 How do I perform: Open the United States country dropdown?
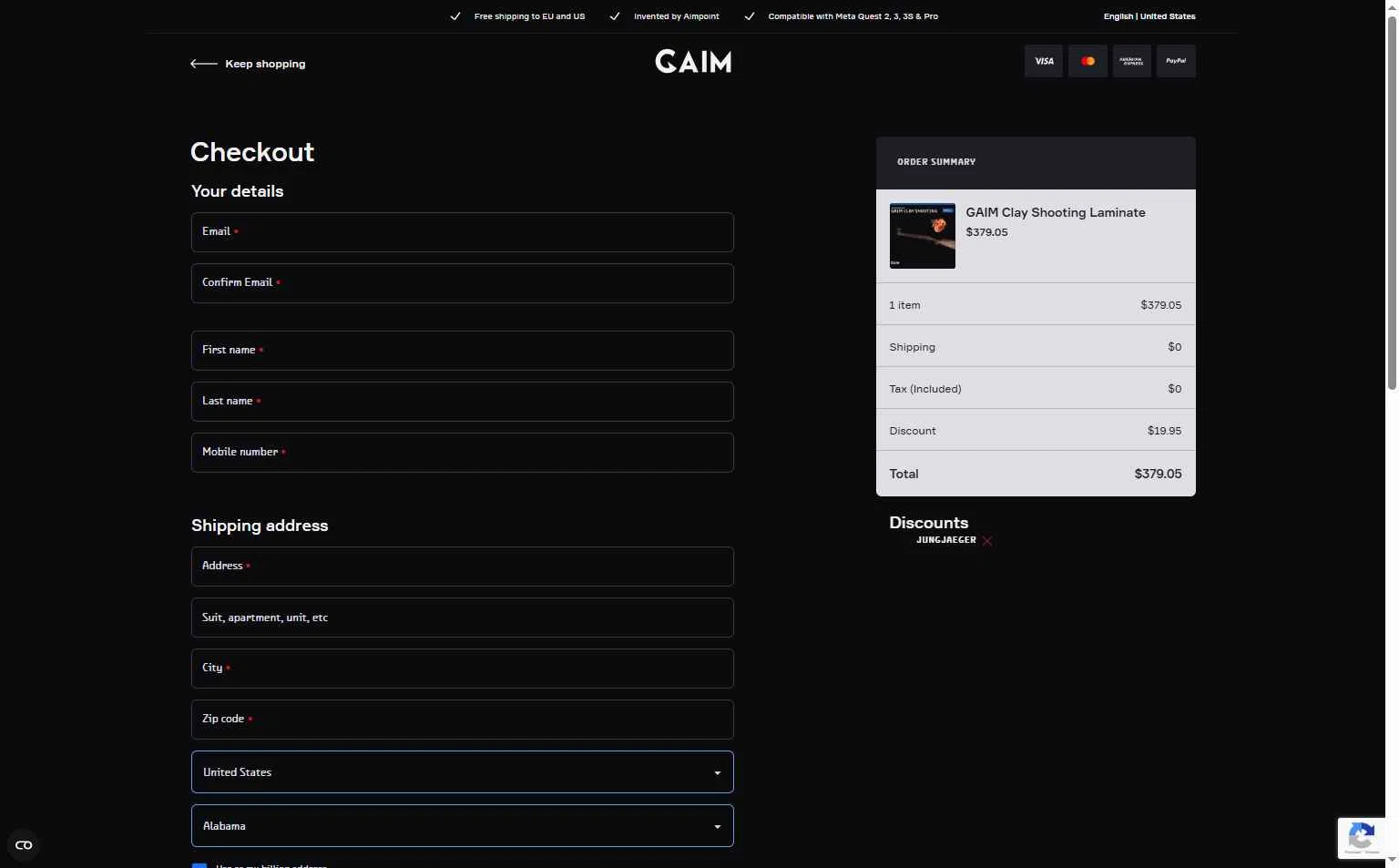(x=463, y=772)
